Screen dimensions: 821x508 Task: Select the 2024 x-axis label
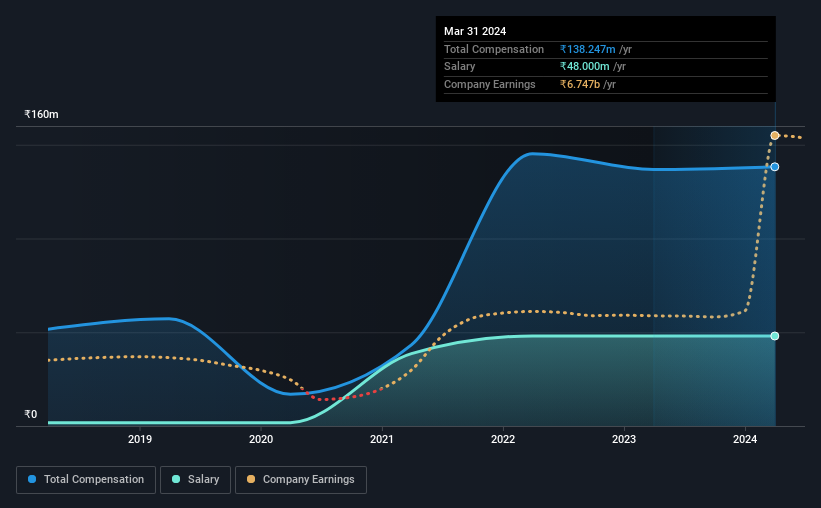(x=745, y=439)
